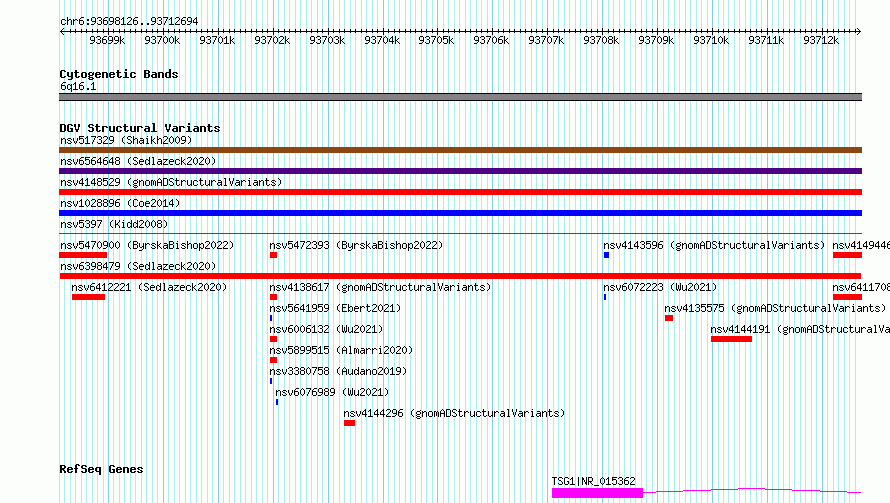Click the nsv3380758 (Audano2019) label
The image size is (890, 503).
[338, 371]
